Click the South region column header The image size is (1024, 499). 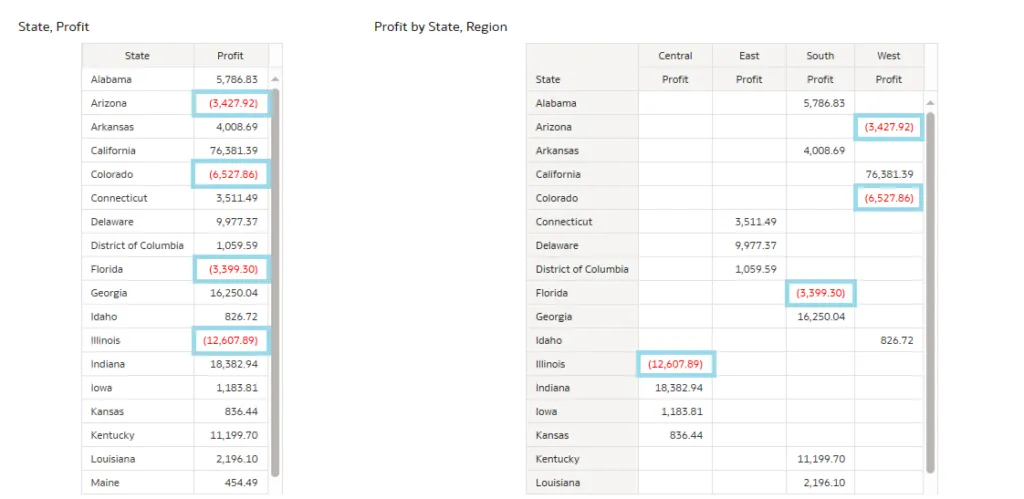pyautogui.click(x=820, y=56)
